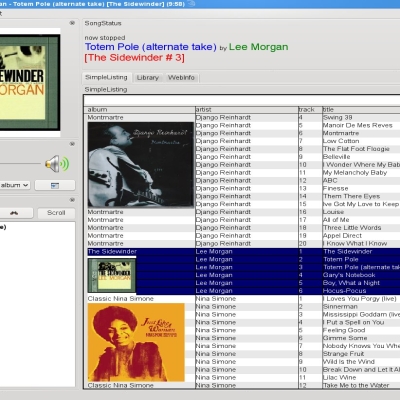Select the 'ABC' track
Screen dimensions: 400x400
point(330,181)
